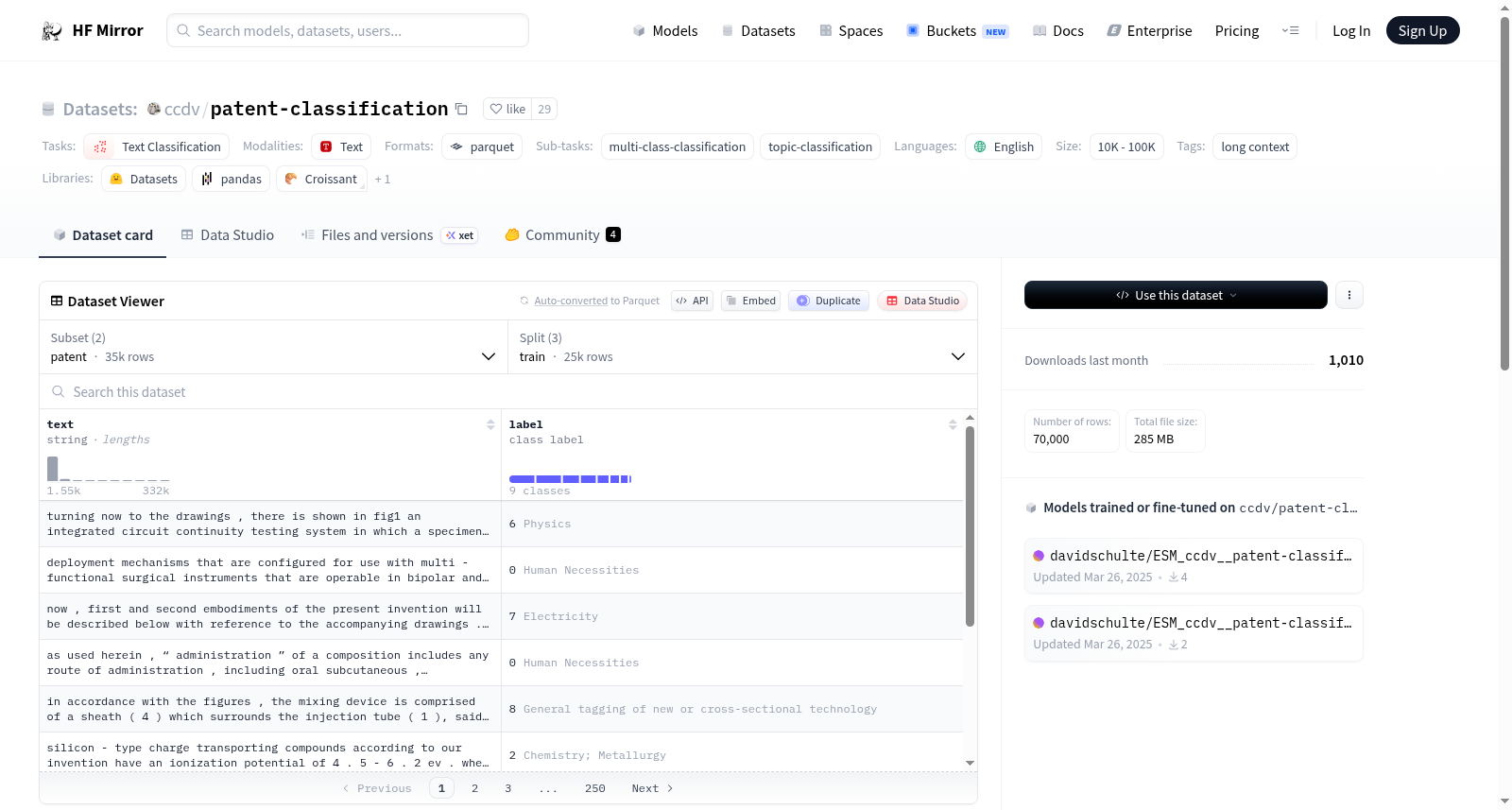1512x810 pixels.
Task: Click the Datasets library tag
Action: coord(144,179)
